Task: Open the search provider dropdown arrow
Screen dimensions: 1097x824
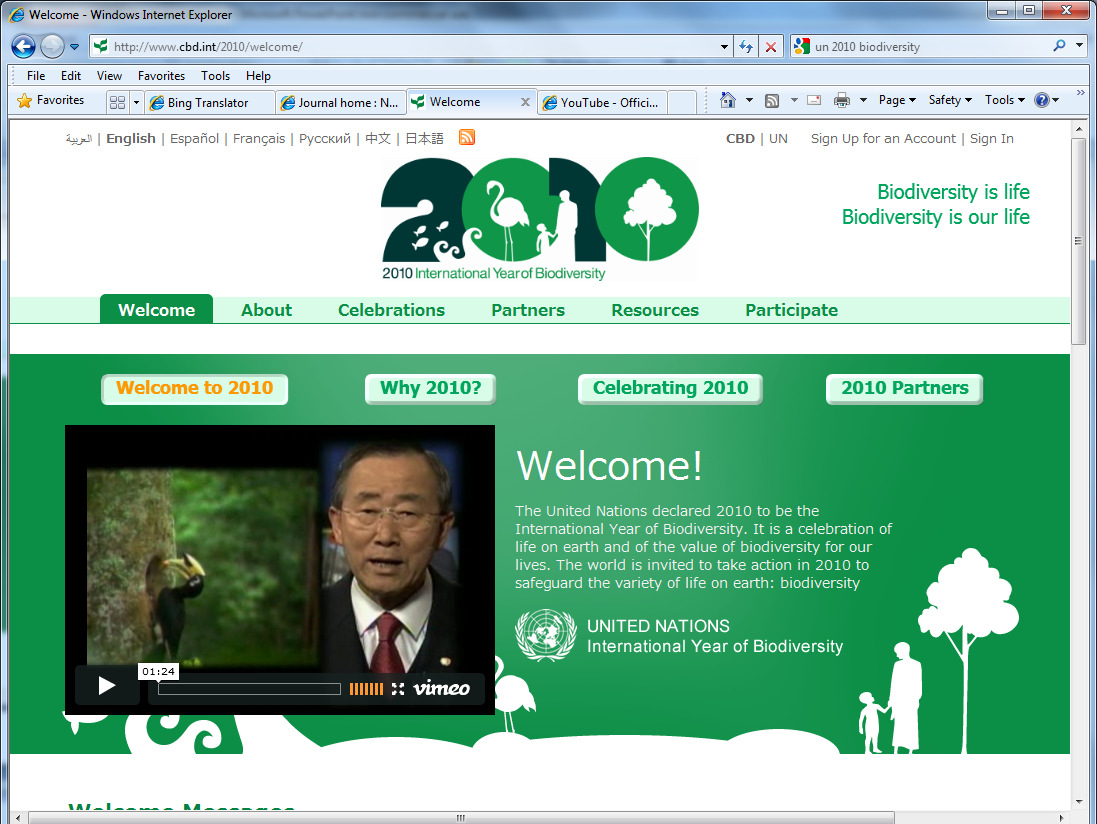Action: [1080, 46]
